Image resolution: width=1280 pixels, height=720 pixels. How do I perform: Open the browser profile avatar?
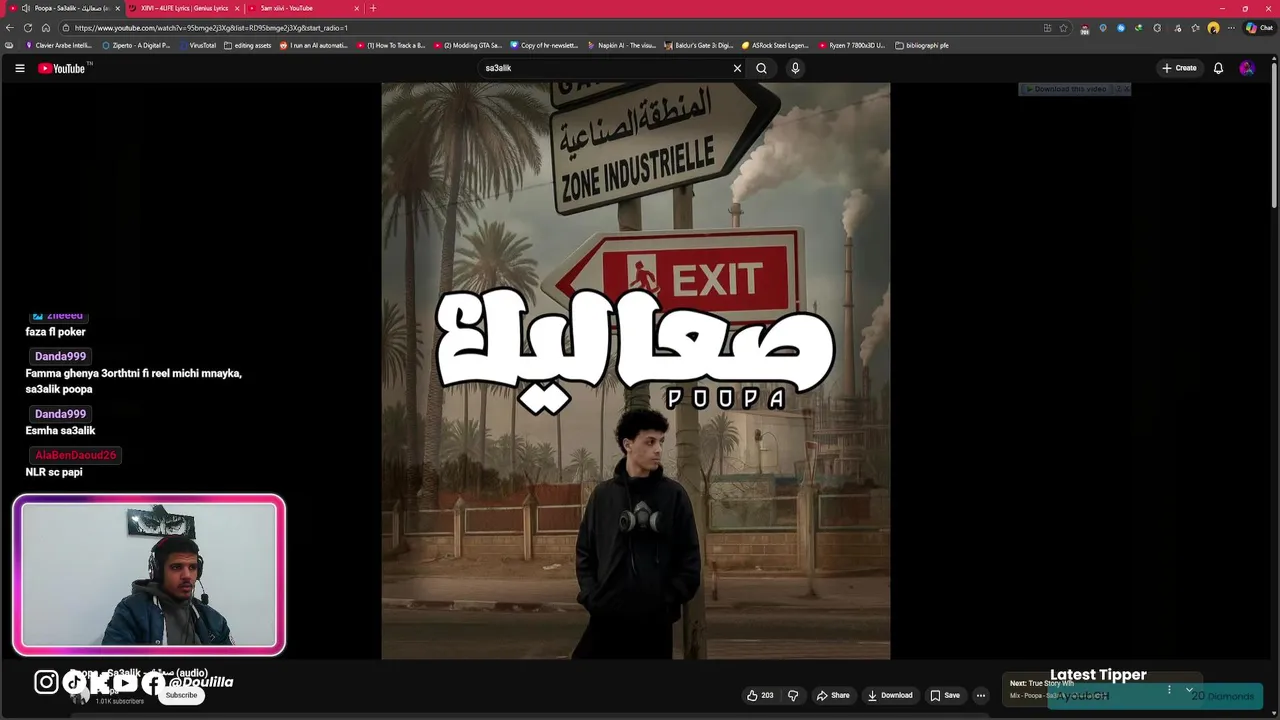pos(1213,28)
